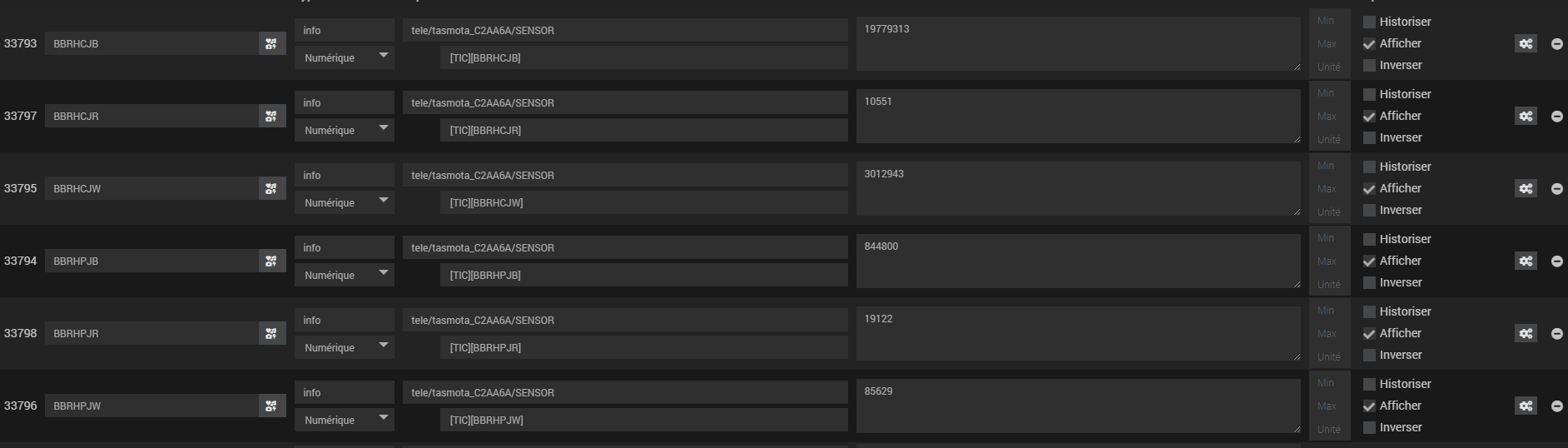Tick Historiser checkbox for command 33796

pos(1369,384)
